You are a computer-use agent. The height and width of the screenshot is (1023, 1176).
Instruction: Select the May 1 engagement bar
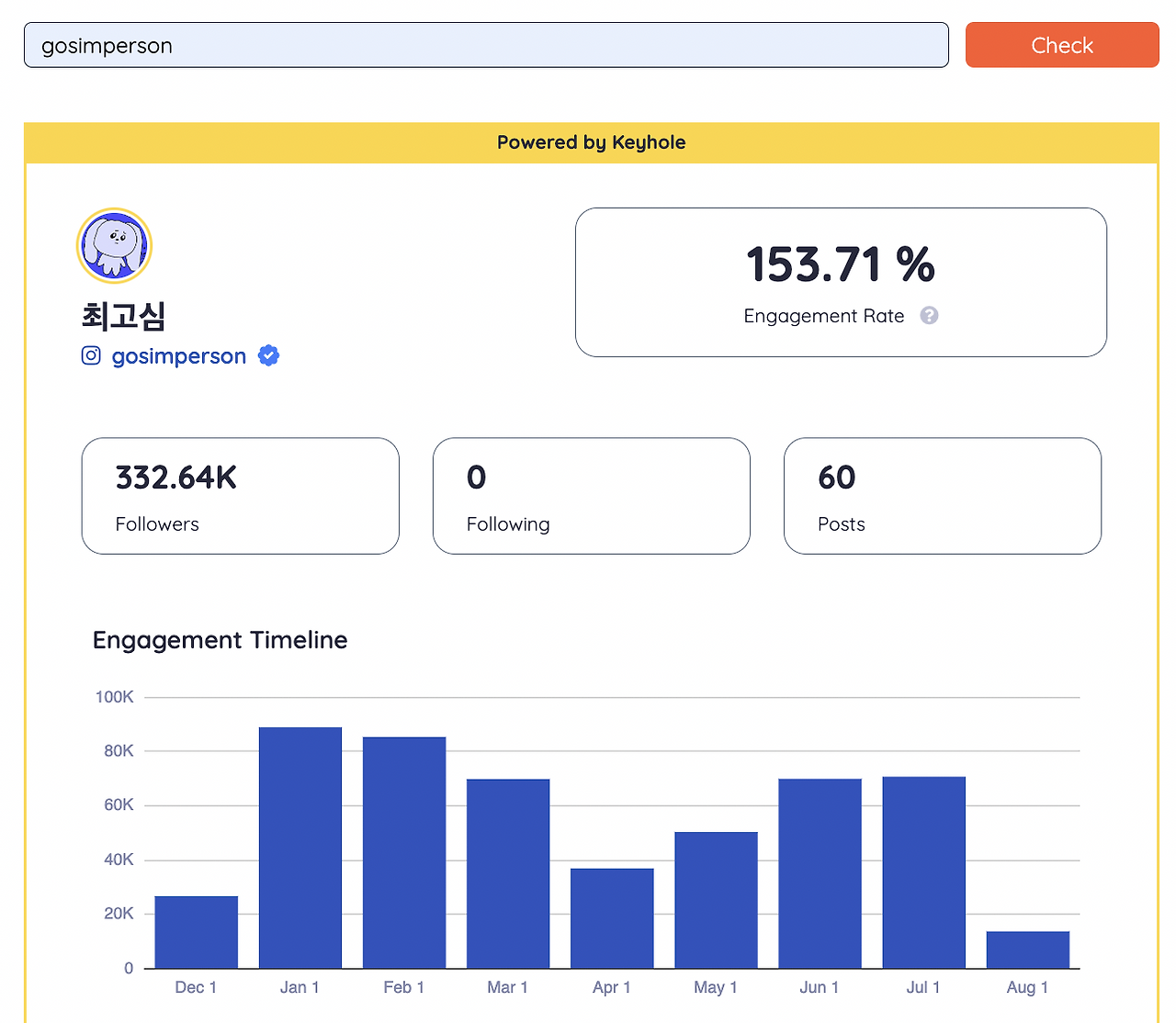716,900
